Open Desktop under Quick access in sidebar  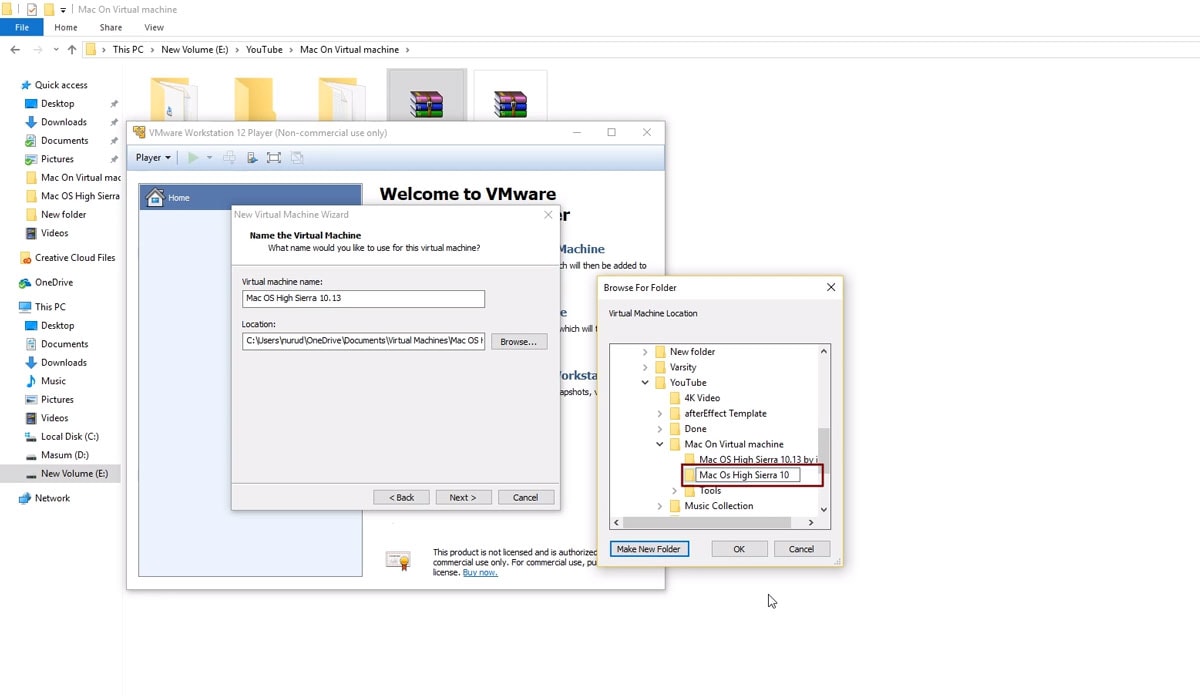(58, 104)
